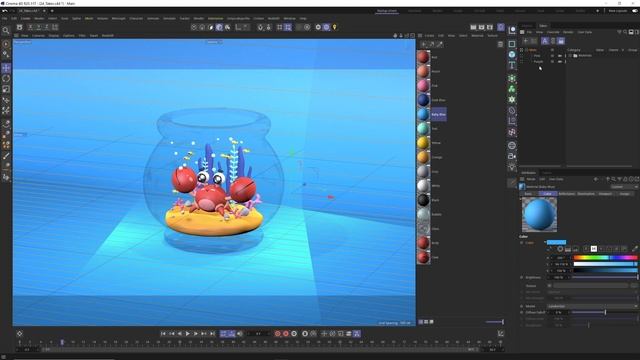Click the Go to end of animation button
The image size is (640, 360).
pos(212,333)
